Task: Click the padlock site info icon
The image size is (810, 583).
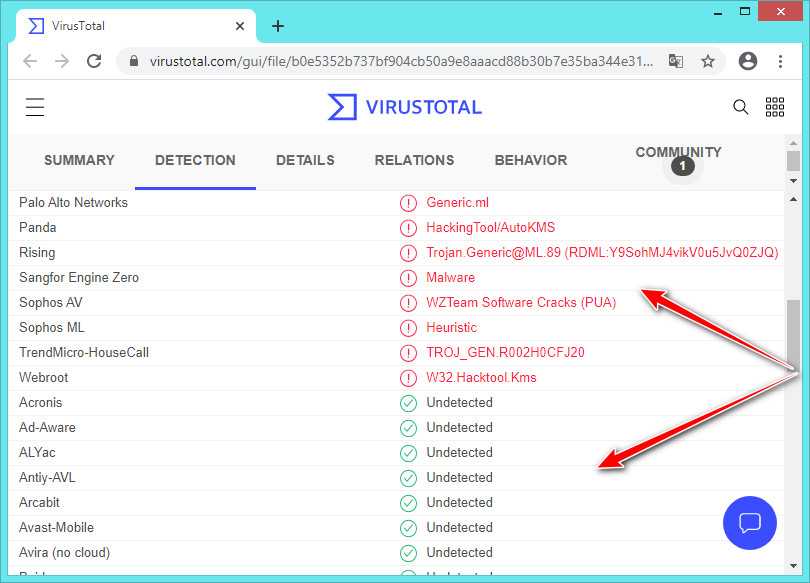Action: pos(134,61)
